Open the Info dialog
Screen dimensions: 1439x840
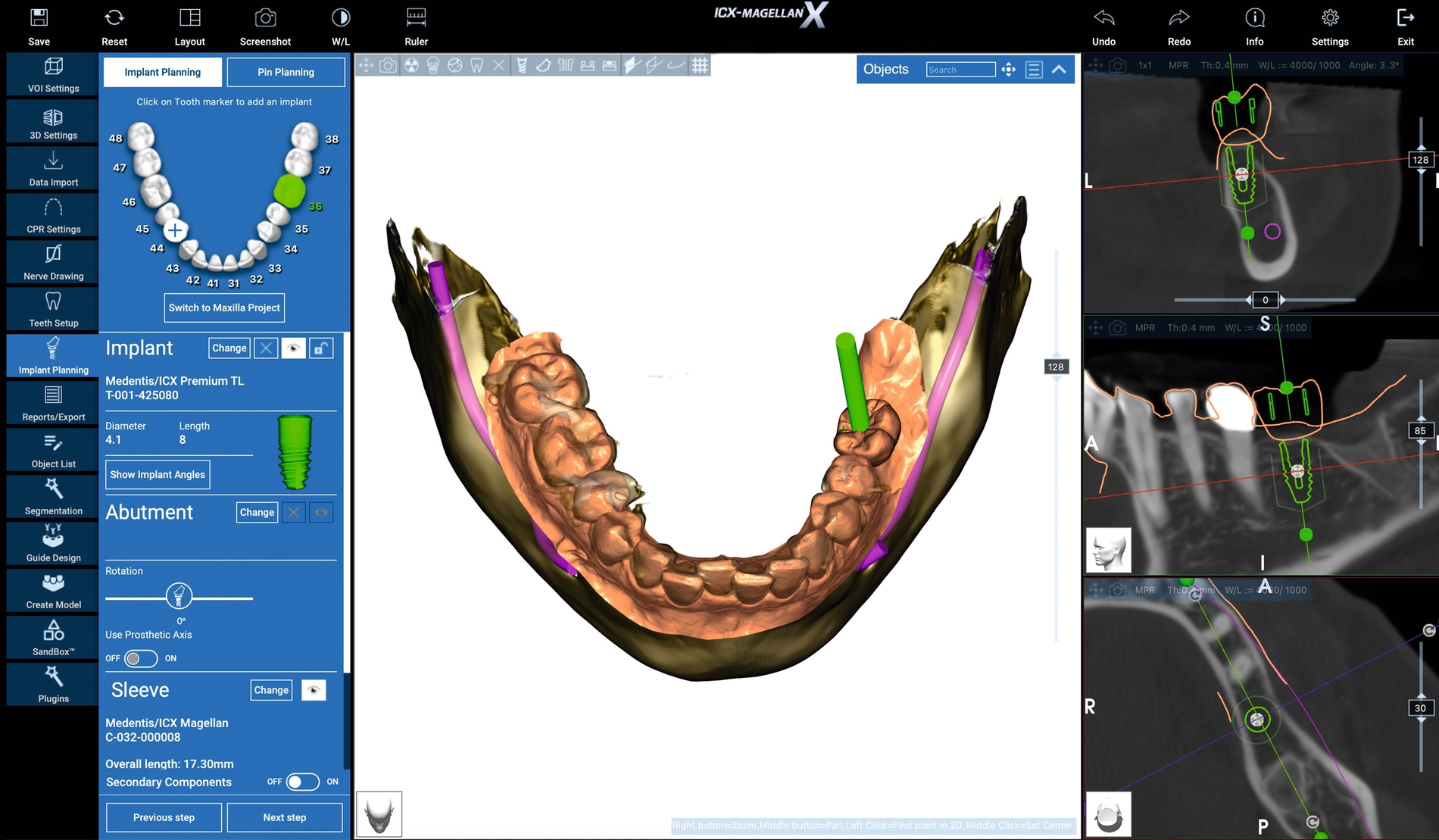point(1255,27)
